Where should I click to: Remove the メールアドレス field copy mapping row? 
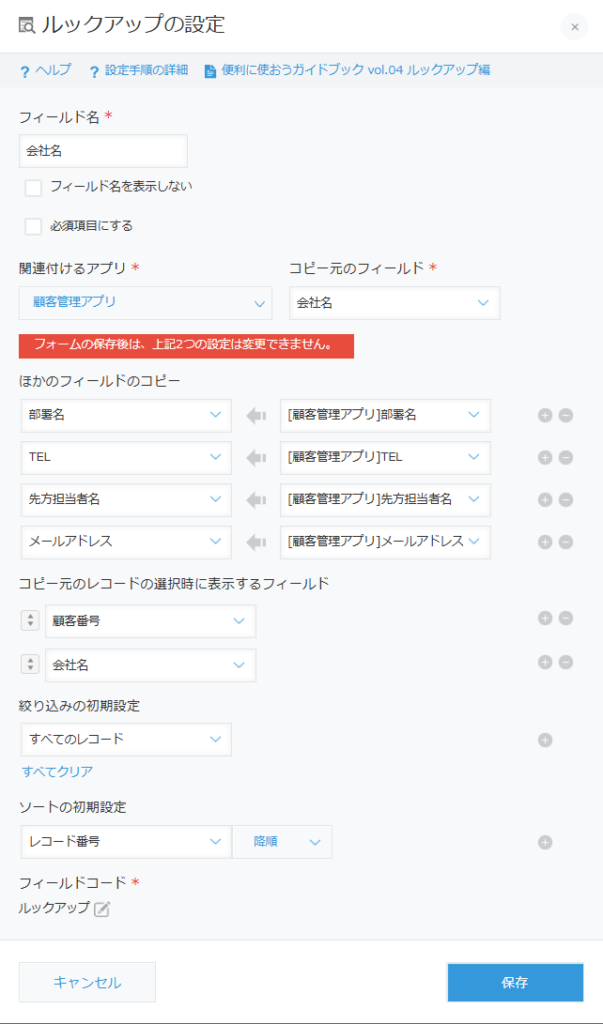(x=566, y=541)
